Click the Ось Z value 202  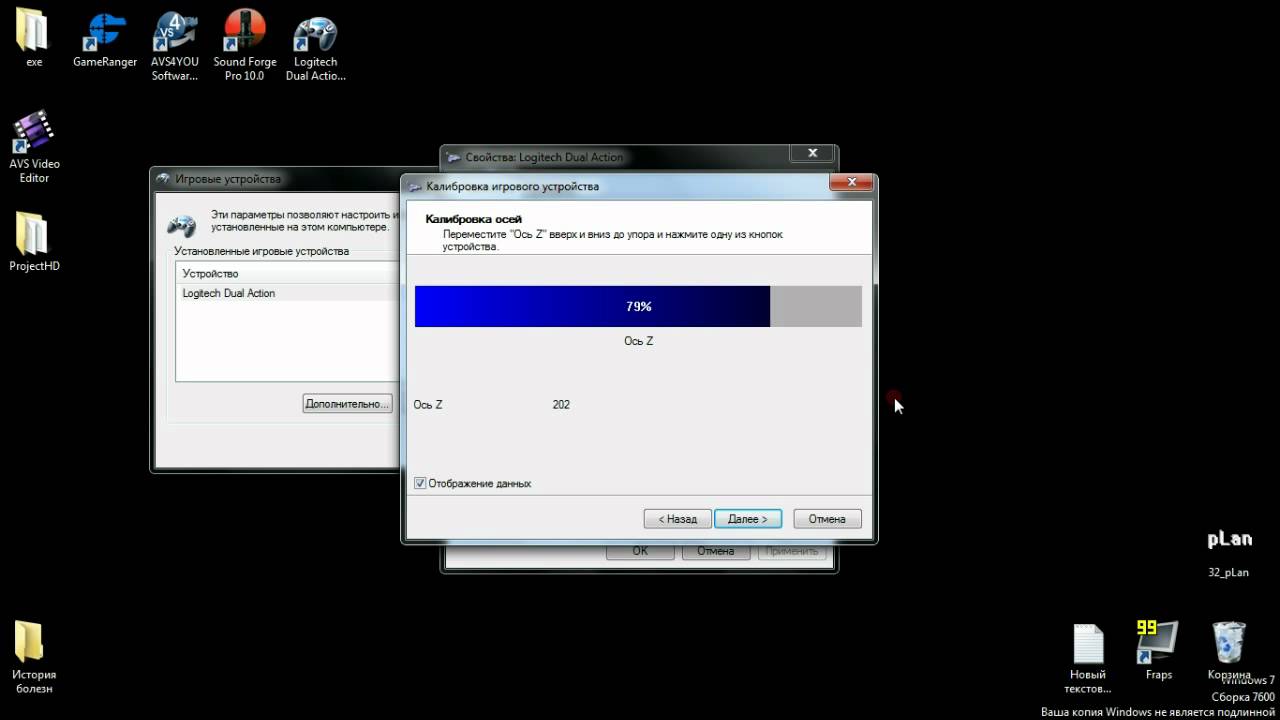pos(561,405)
